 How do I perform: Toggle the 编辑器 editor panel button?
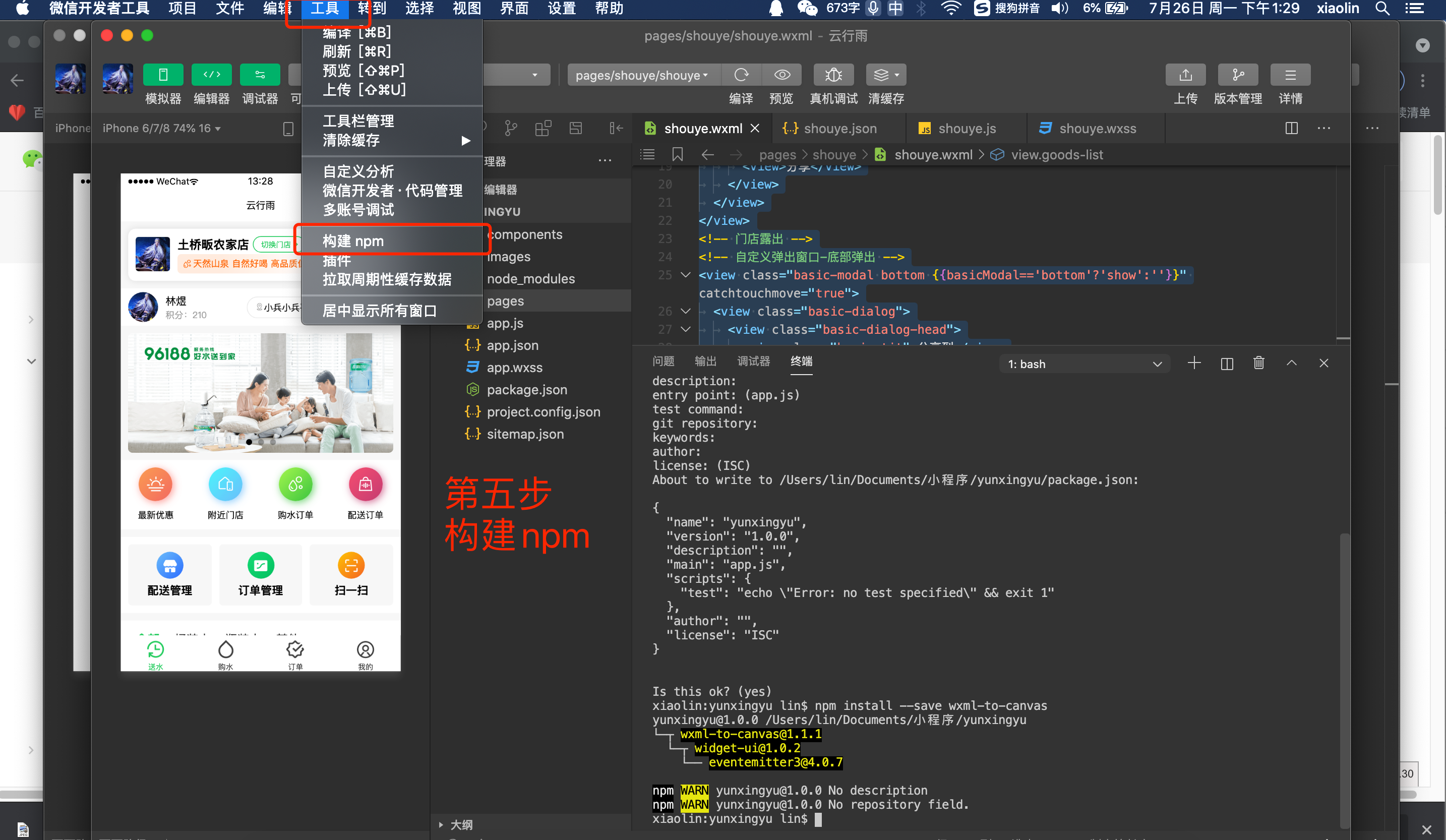pos(211,75)
